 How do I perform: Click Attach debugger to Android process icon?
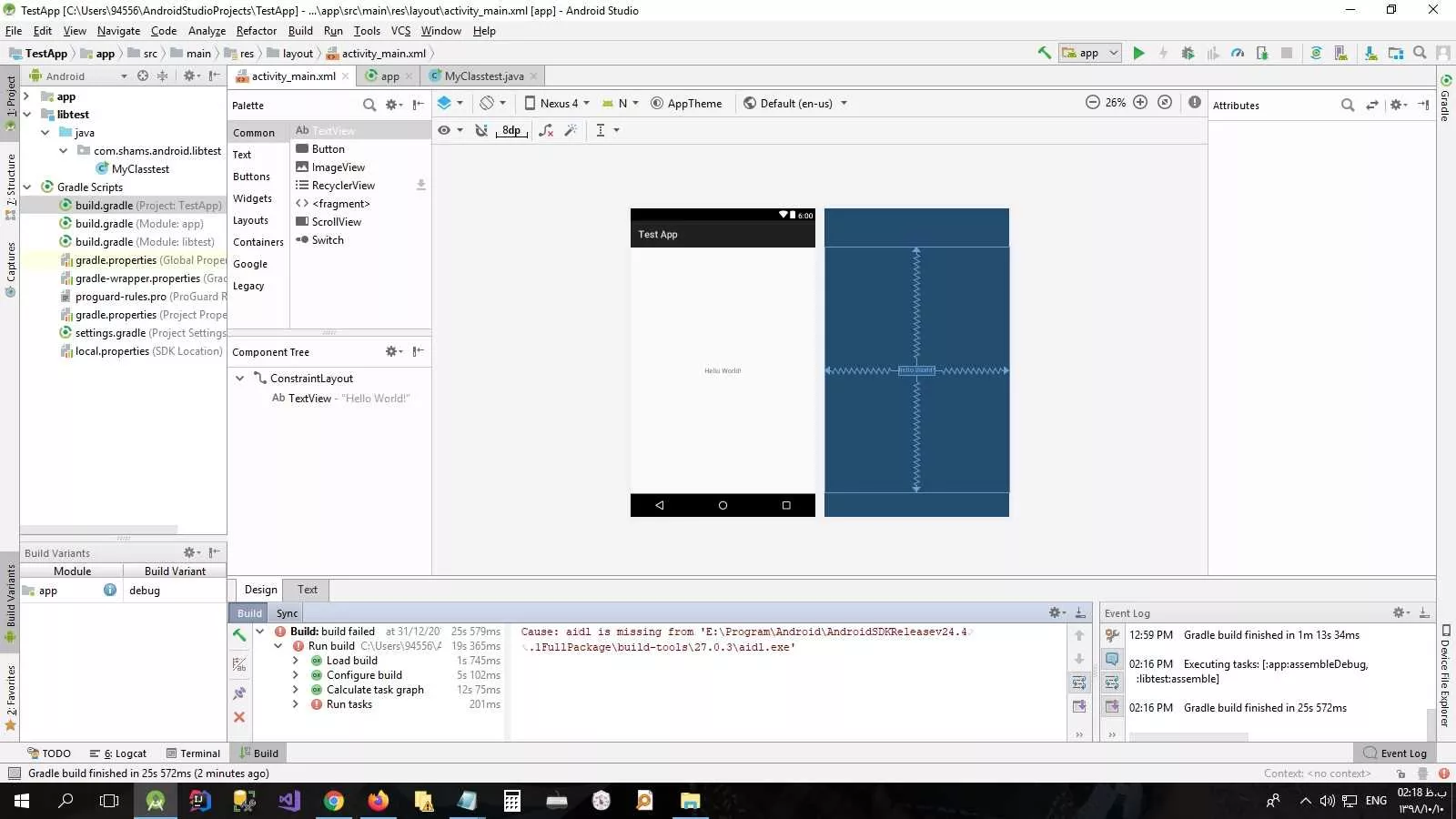click(x=1262, y=53)
